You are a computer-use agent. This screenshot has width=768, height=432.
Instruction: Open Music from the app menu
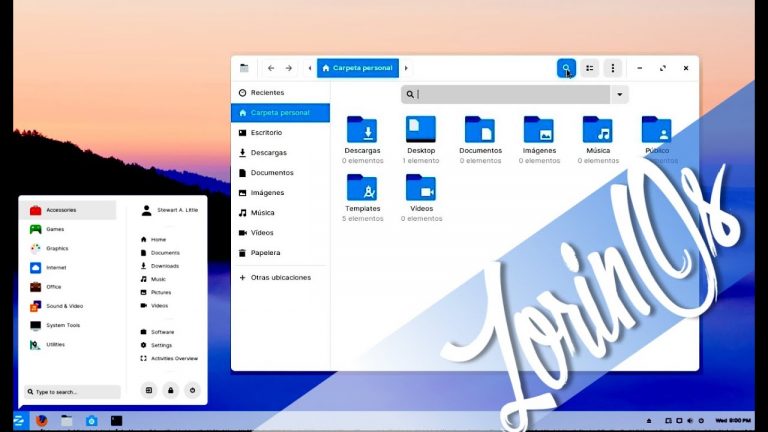click(x=153, y=279)
